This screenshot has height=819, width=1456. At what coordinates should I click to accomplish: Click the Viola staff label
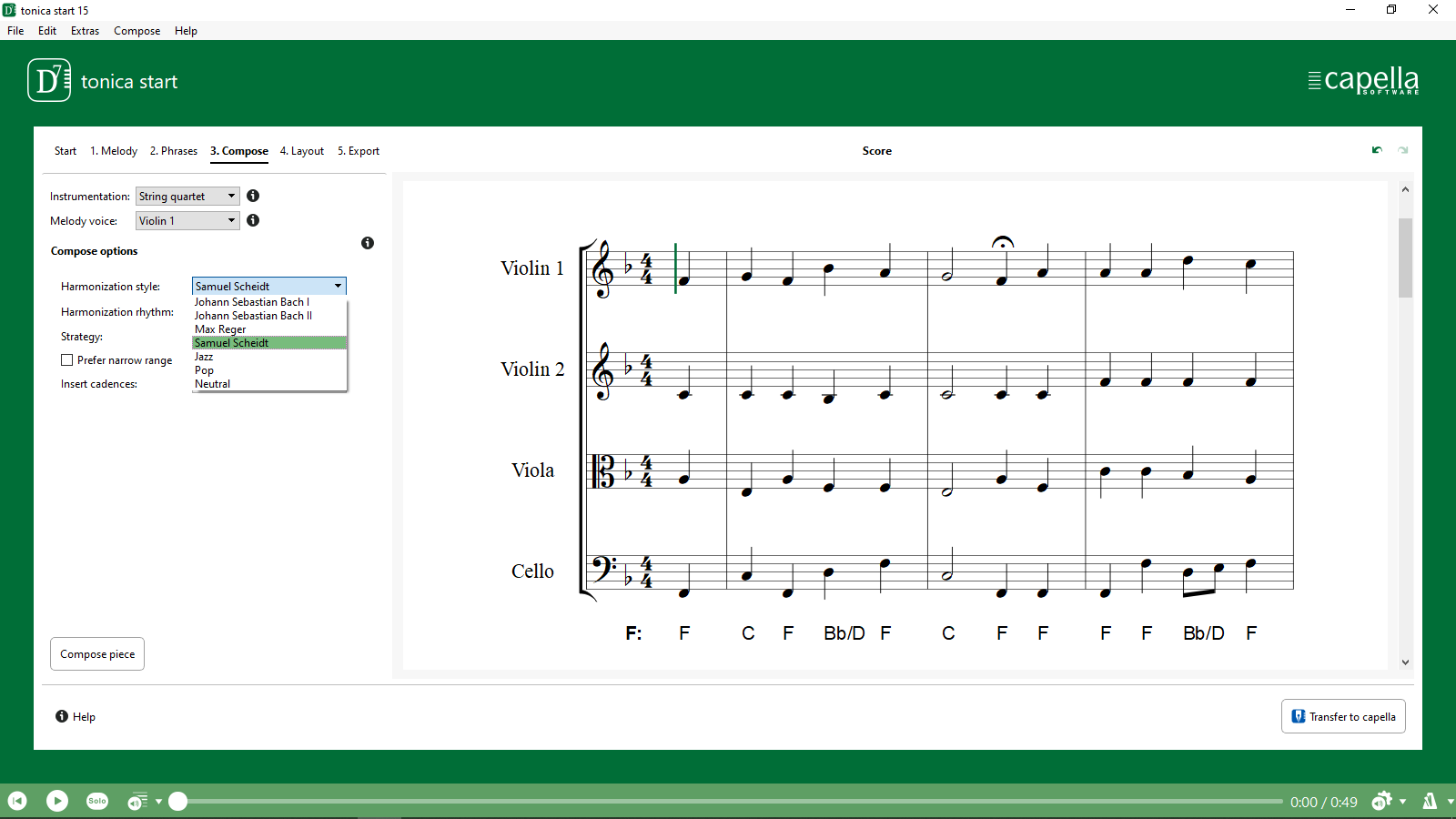coord(532,470)
